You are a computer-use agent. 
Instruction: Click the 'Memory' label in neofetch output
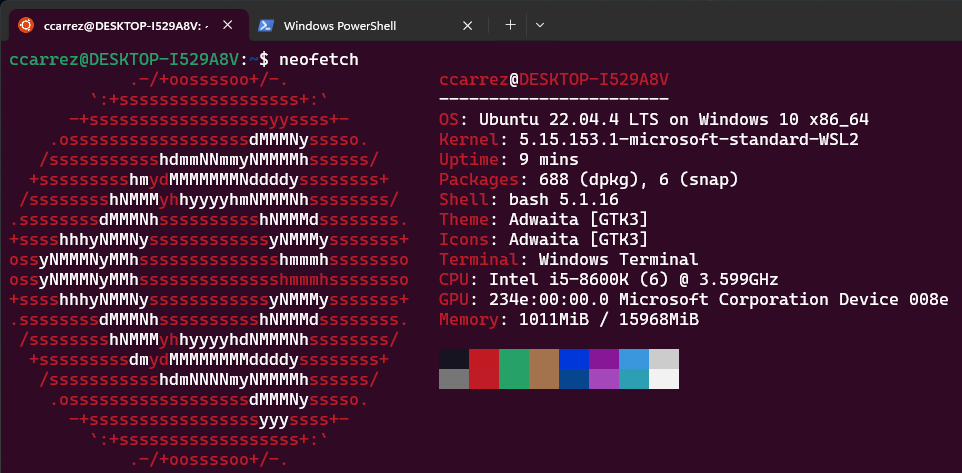tap(469, 320)
